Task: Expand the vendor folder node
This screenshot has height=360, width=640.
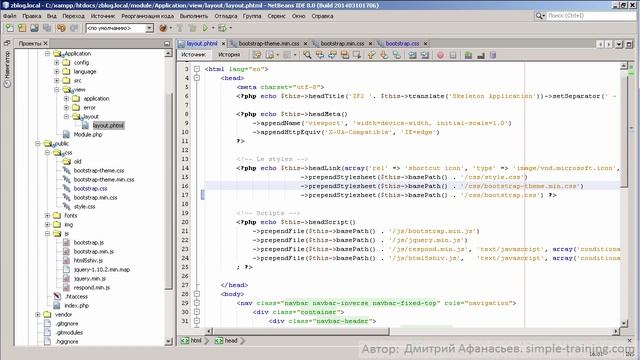Action: coord(38,314)
